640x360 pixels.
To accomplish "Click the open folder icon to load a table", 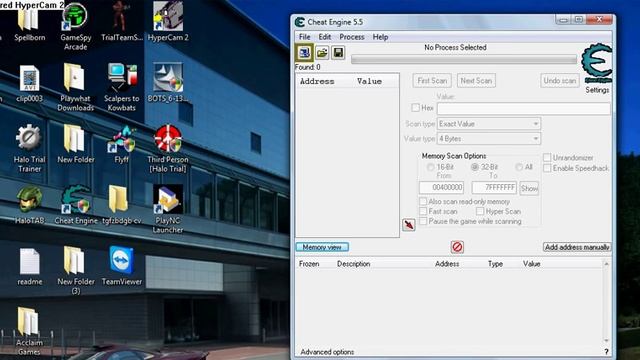I will point(322,53).
